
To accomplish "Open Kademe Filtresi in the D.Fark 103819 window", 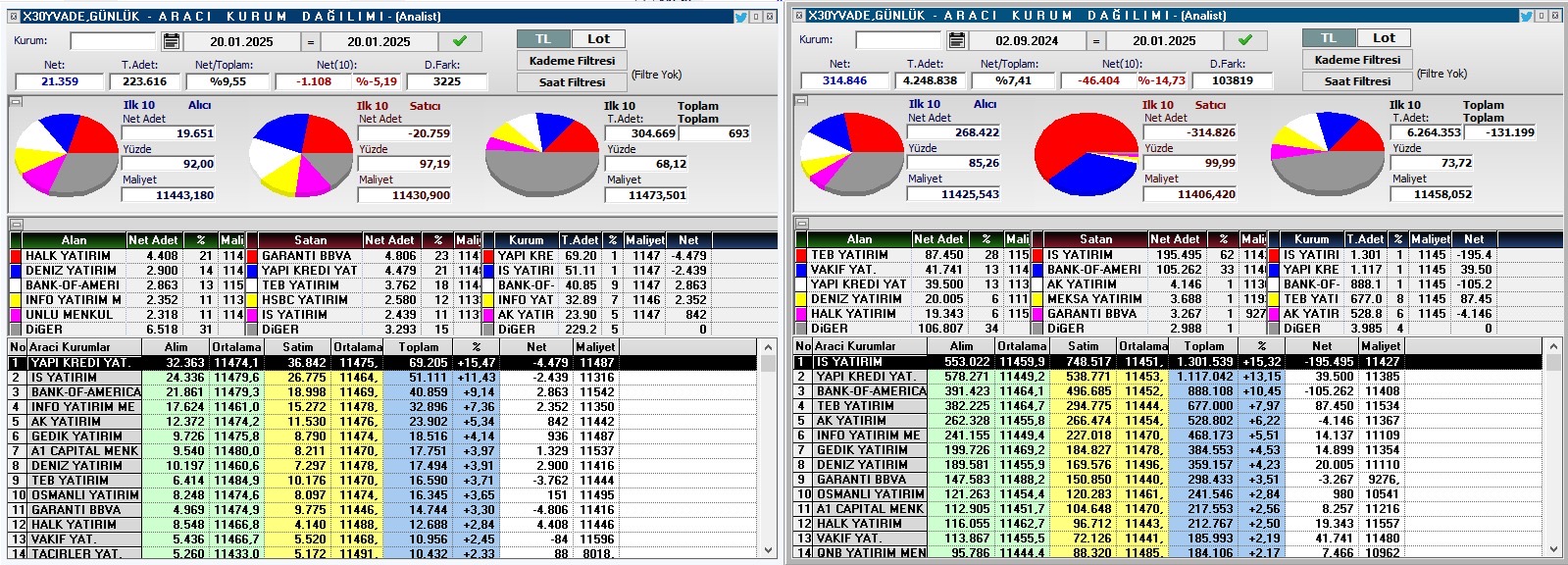I will (x=1357, y=60).
